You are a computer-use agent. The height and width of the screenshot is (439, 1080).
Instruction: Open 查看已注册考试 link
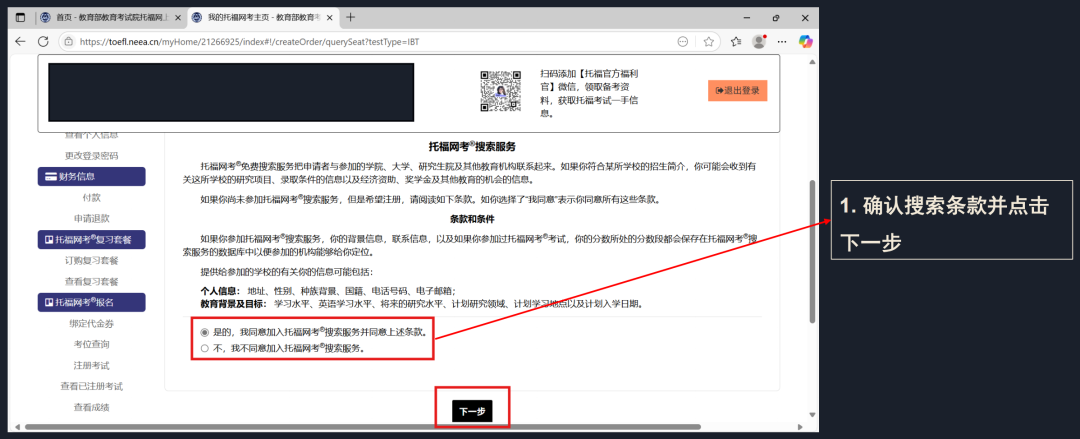(92, 386)
